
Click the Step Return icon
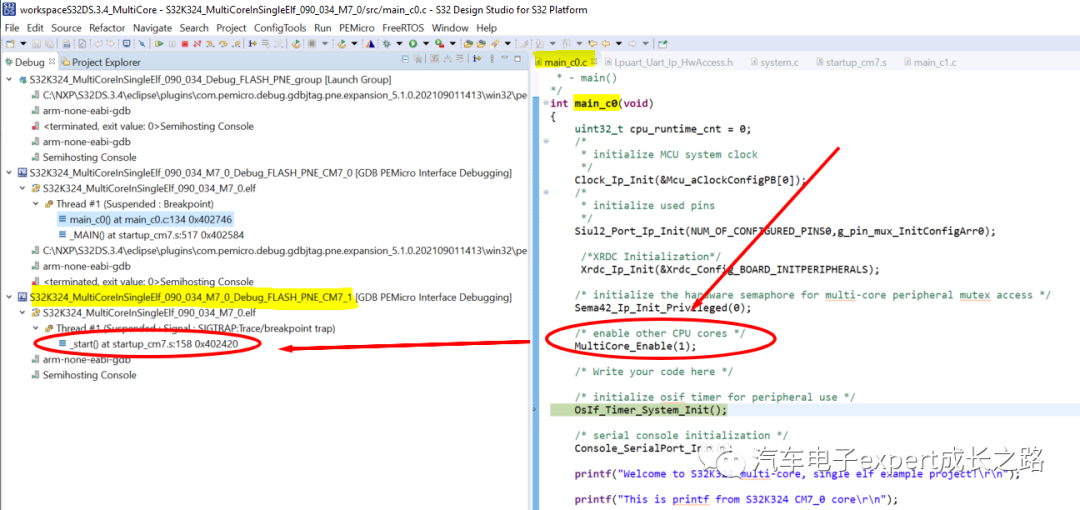click(x=236, y=43)
